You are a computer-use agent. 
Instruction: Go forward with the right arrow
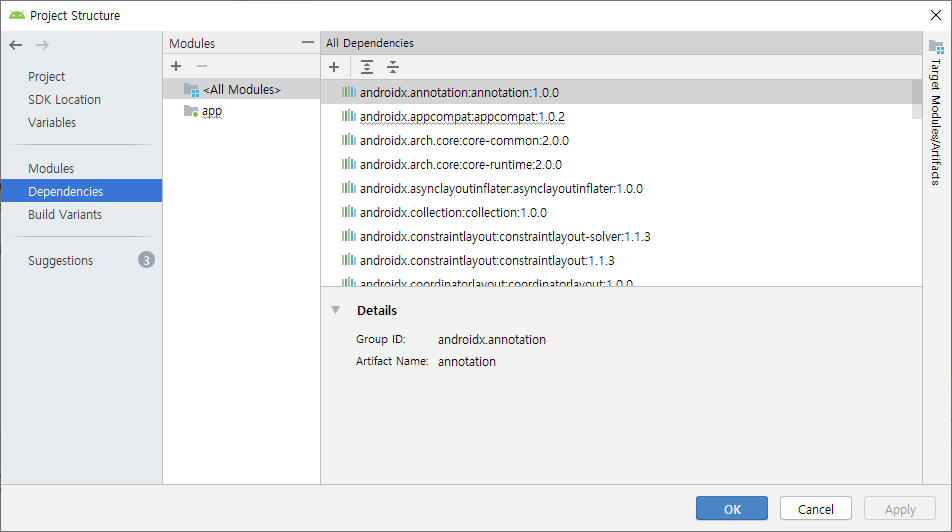(x=42, y=45)
